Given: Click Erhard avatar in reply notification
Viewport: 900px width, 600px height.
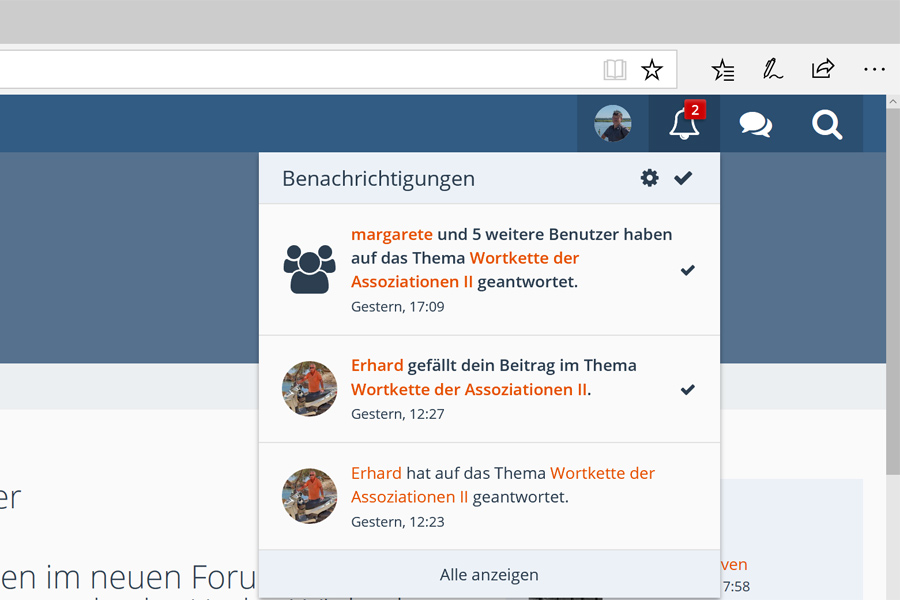Looking at the screenshot, I should 310,496.
